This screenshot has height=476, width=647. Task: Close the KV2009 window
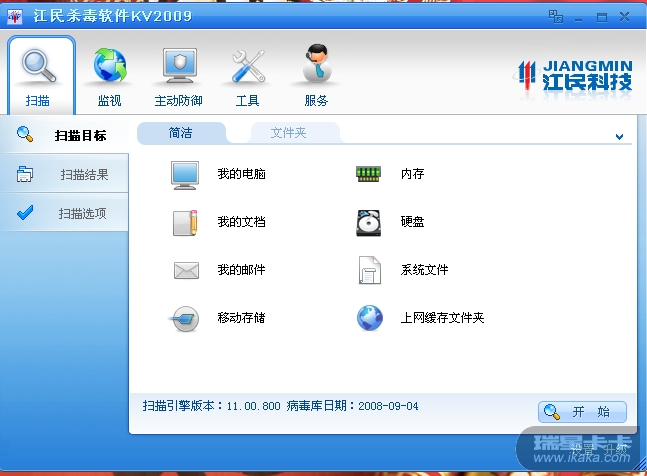tap(625, 17)
